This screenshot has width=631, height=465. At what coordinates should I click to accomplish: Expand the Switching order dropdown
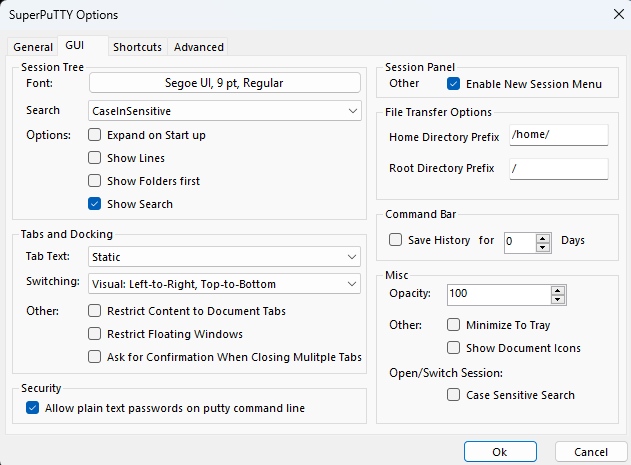click(x=225, y=284)
